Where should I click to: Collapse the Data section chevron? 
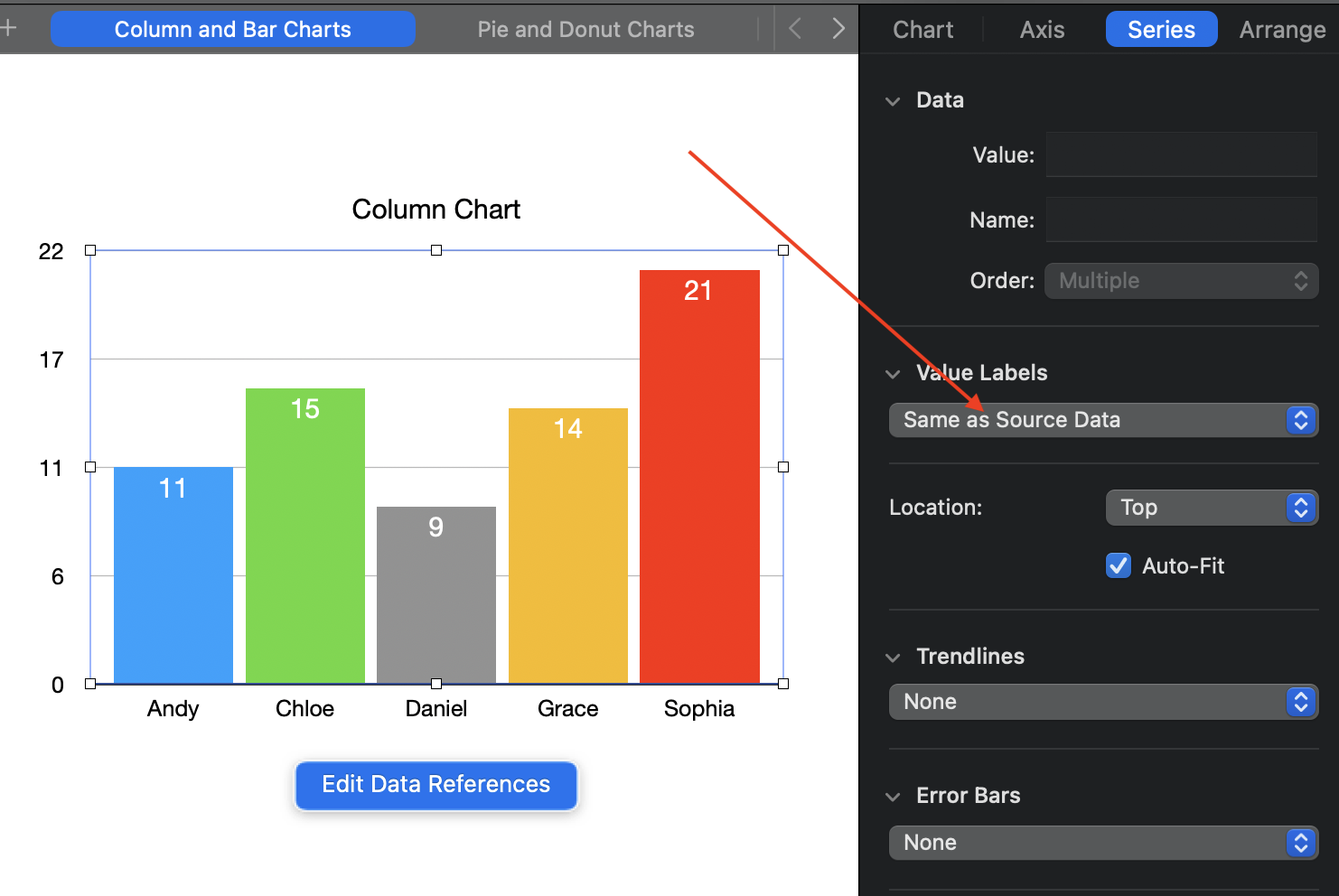pos(893,101)
